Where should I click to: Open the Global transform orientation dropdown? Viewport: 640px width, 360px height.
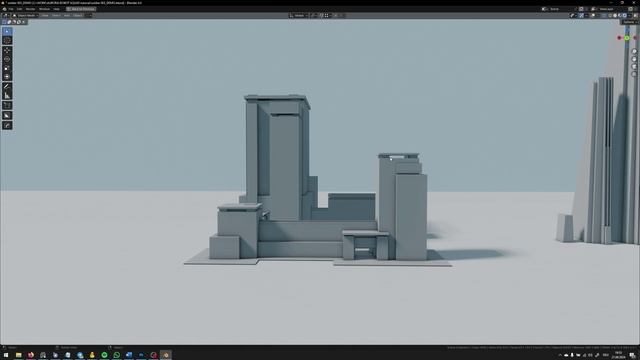click(x=299, y=16)
